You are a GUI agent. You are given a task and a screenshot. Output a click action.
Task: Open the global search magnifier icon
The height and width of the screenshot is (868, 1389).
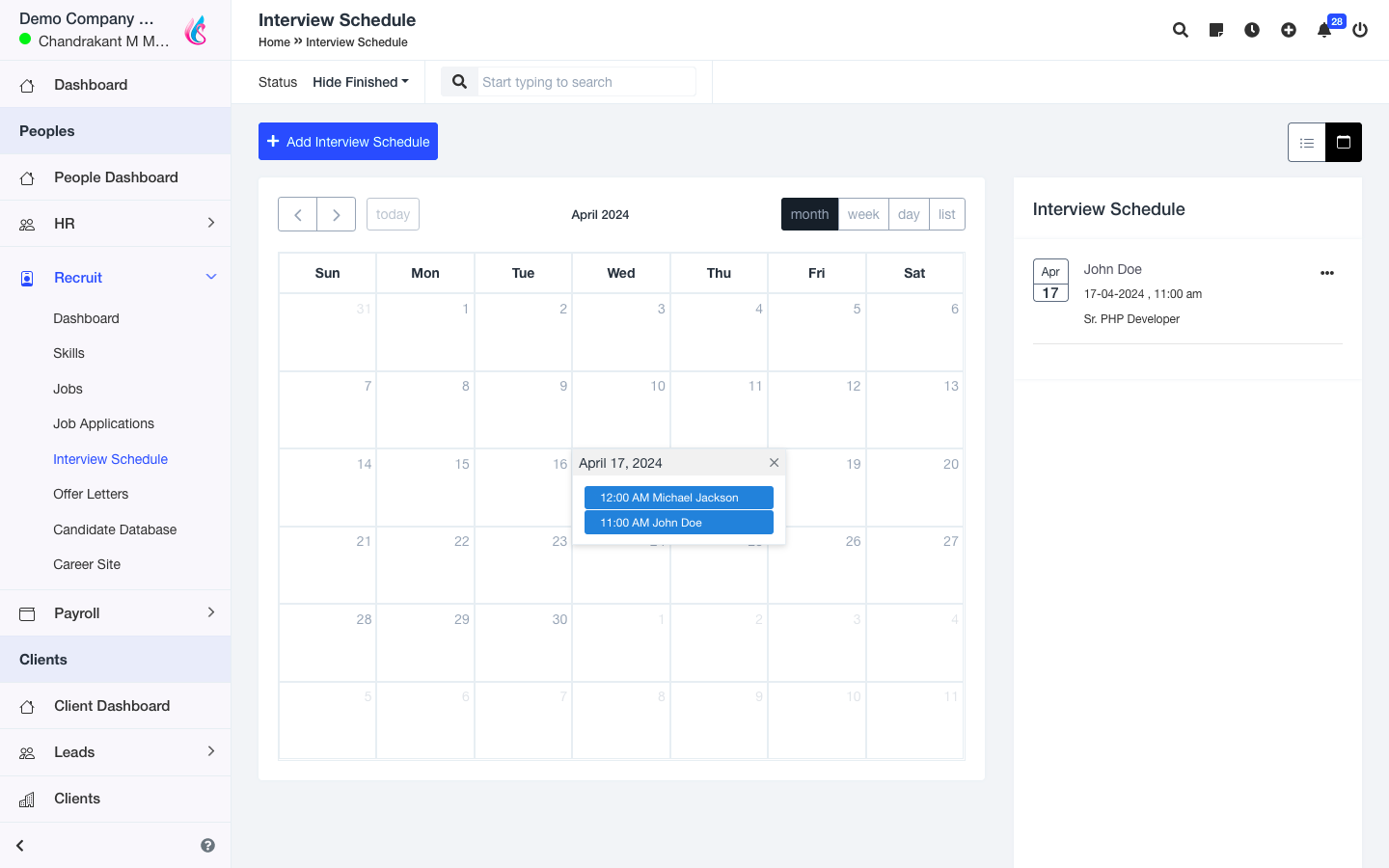[1180, 30]
